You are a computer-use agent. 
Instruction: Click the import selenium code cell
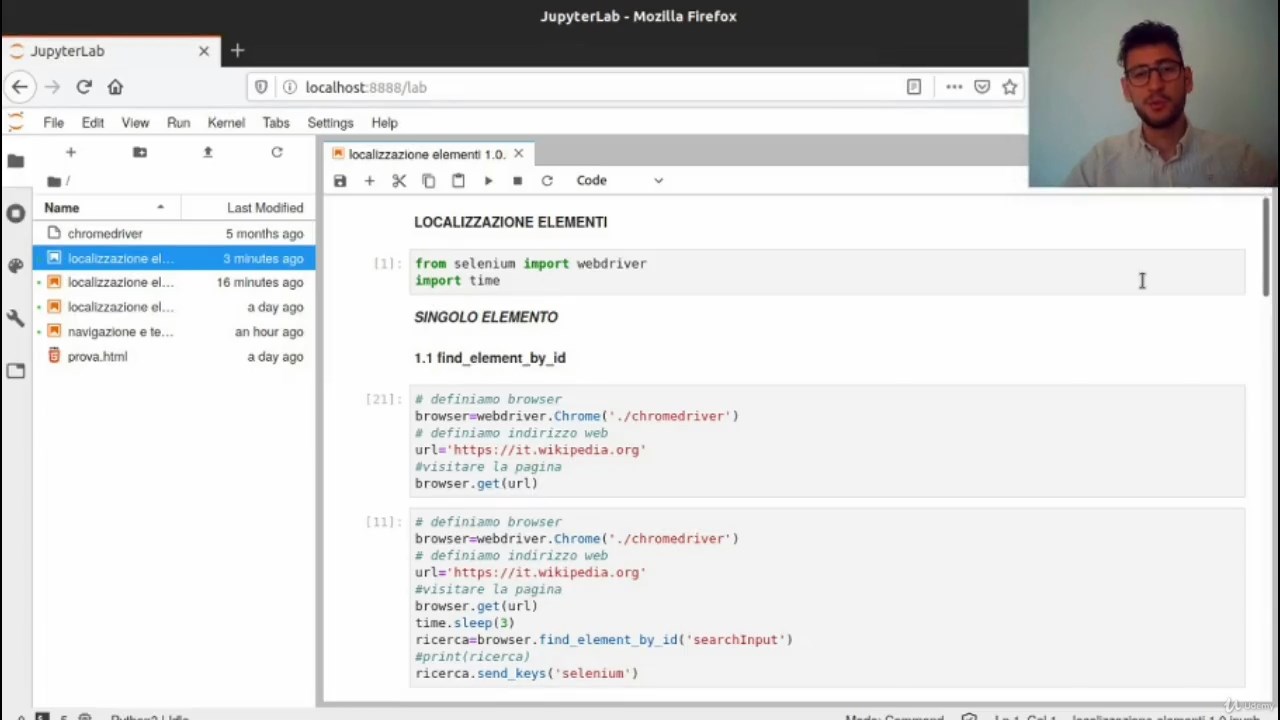point(828,272)
